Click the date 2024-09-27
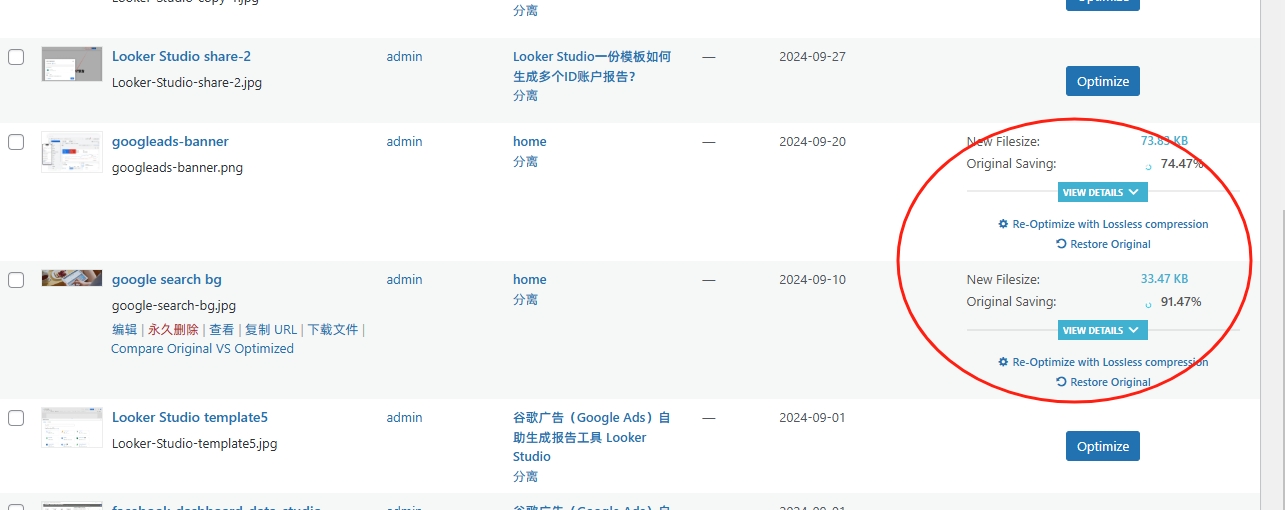 [x=812, y=57]
